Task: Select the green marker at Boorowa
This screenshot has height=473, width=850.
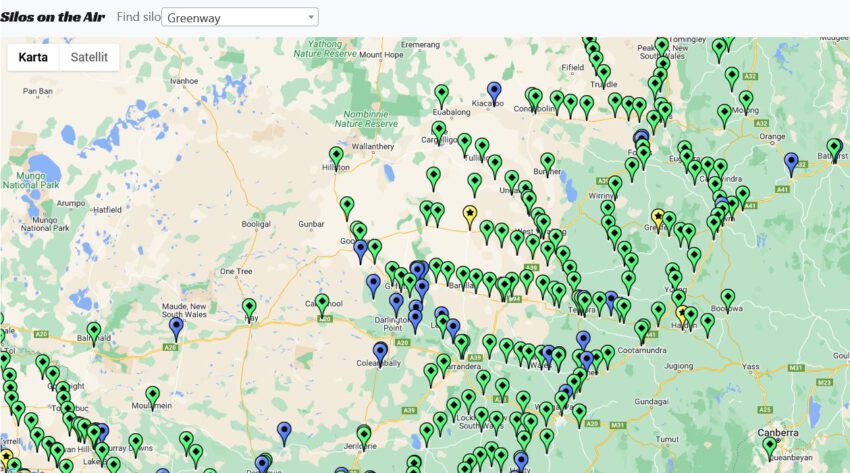Action: coord(728,298)
